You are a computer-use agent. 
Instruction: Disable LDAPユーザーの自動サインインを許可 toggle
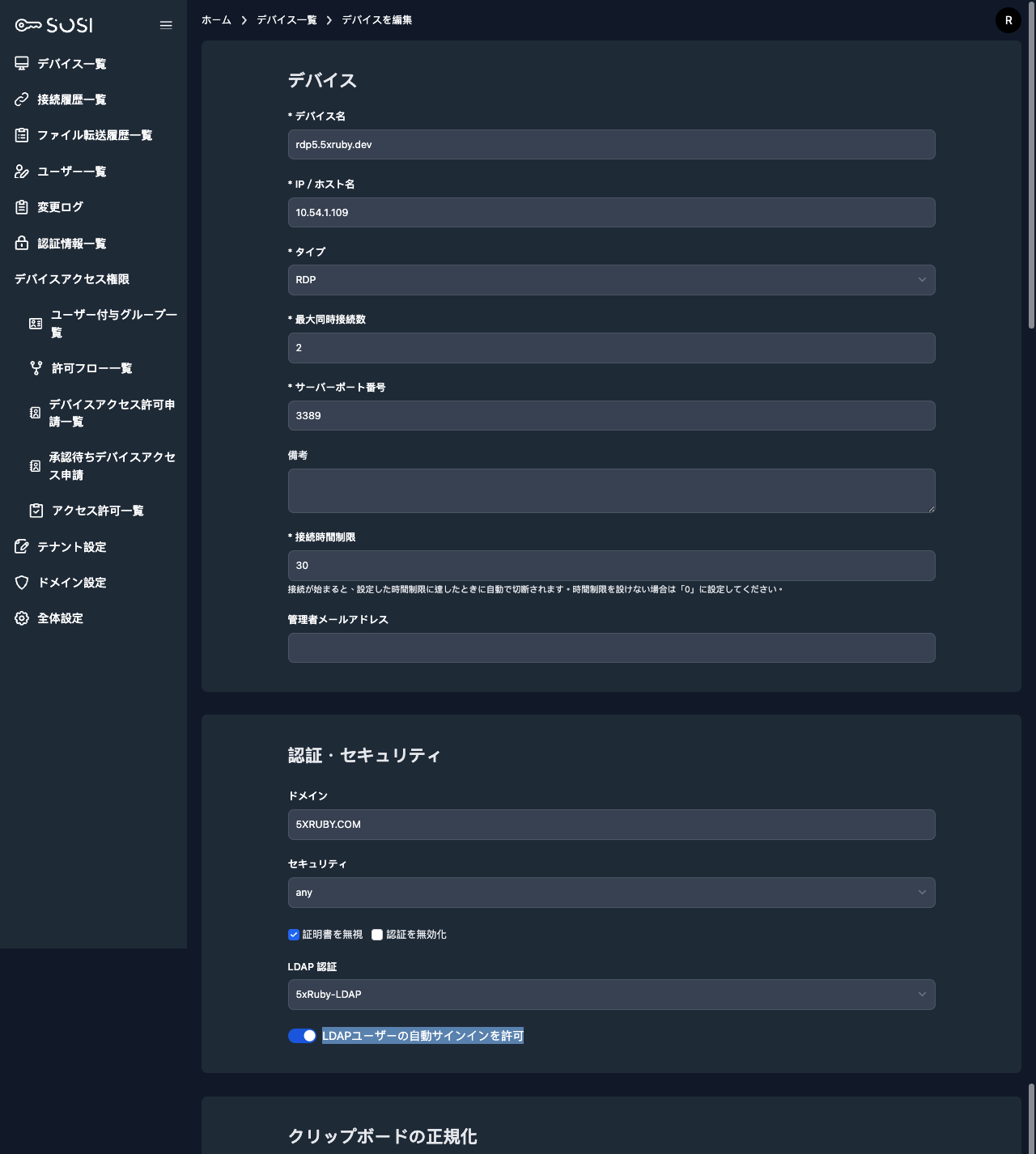pyautogui.click(x=302, y=1036)
